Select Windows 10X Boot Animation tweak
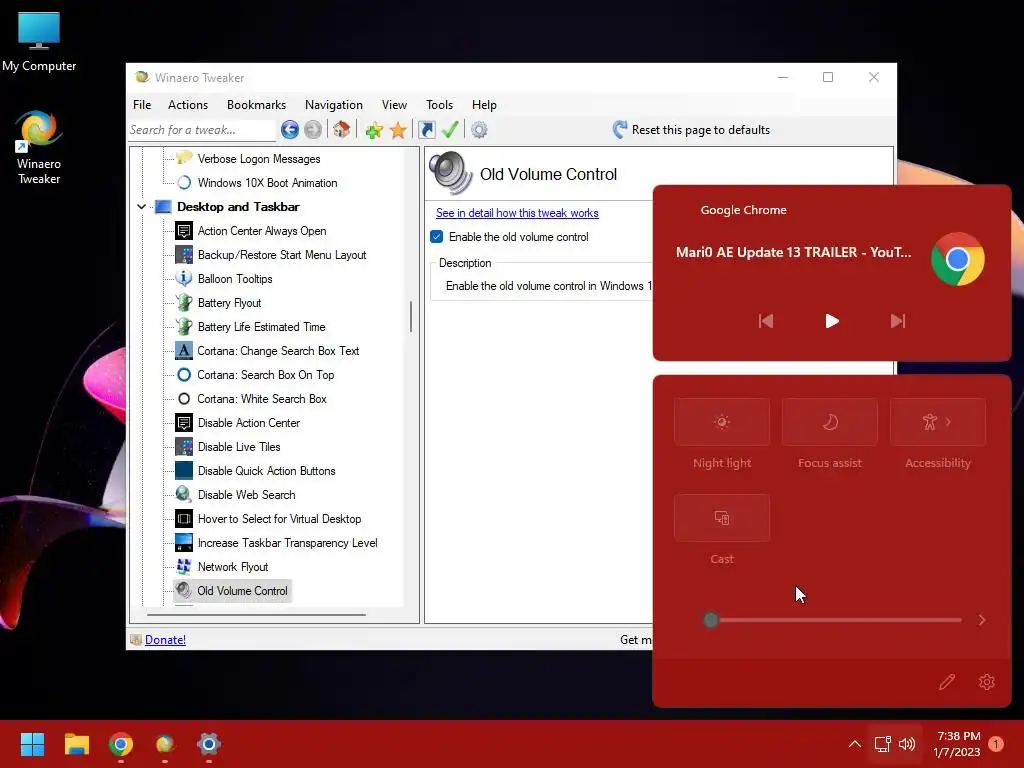Viewport: 1024px width, 768px height. (267, 183)
